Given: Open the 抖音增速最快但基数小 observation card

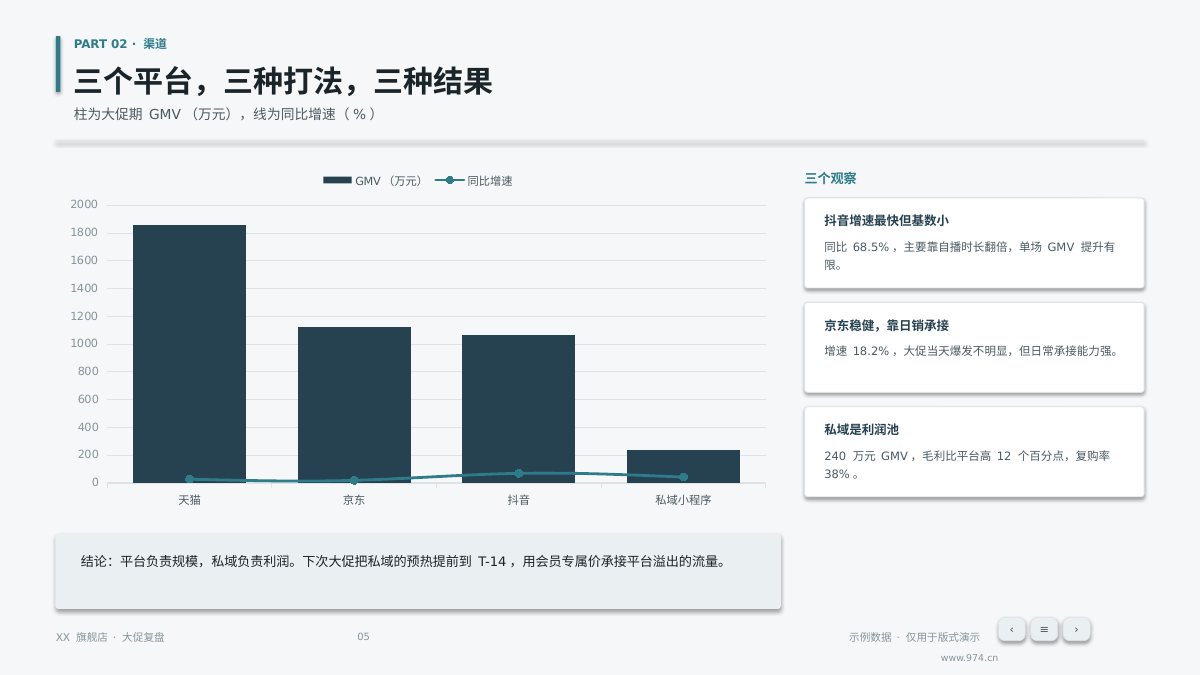Looking at the screenshot, I should pos(974,243).
